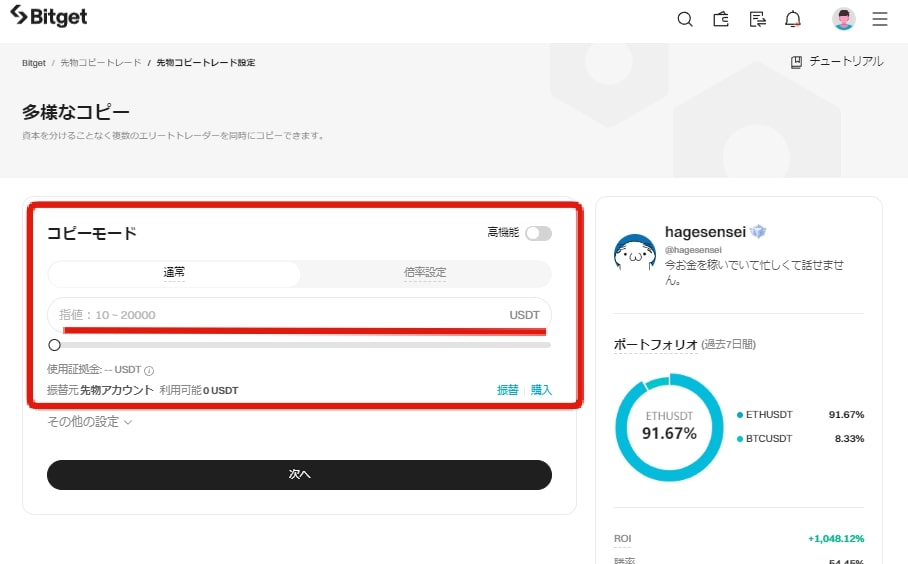Click the ETHUSDT donut chart
This screenshot has width=908, height=564.
coord(669,427)
